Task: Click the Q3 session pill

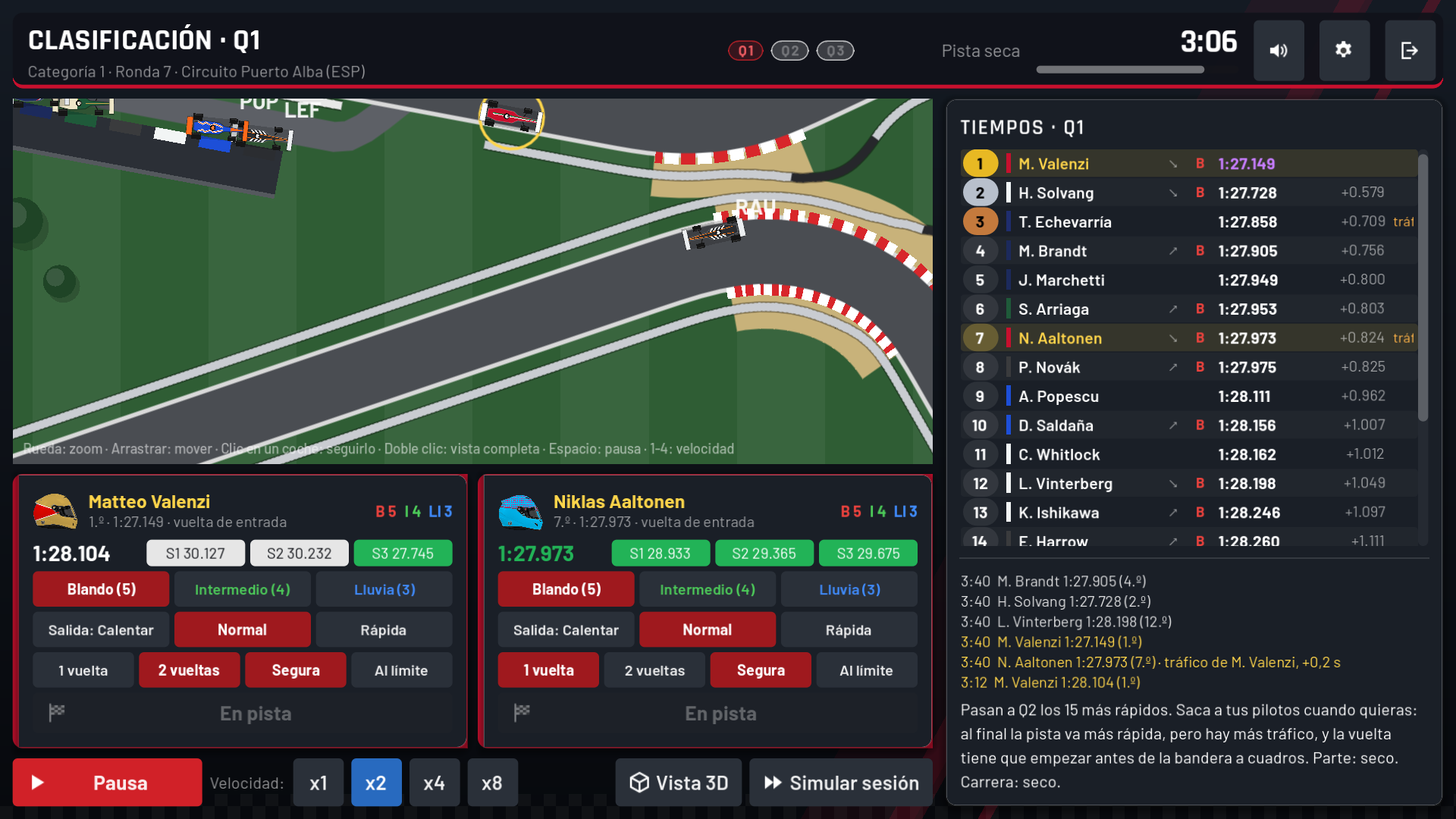Action: (x=835, y=51)
